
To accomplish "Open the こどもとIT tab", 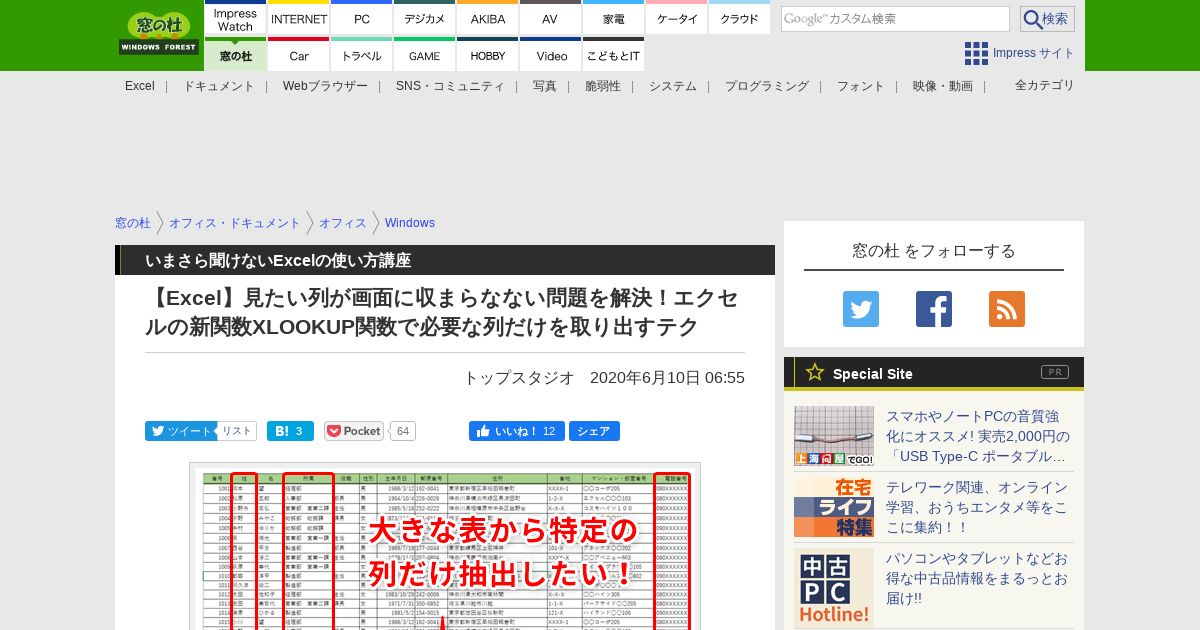I will click(614, 55).
